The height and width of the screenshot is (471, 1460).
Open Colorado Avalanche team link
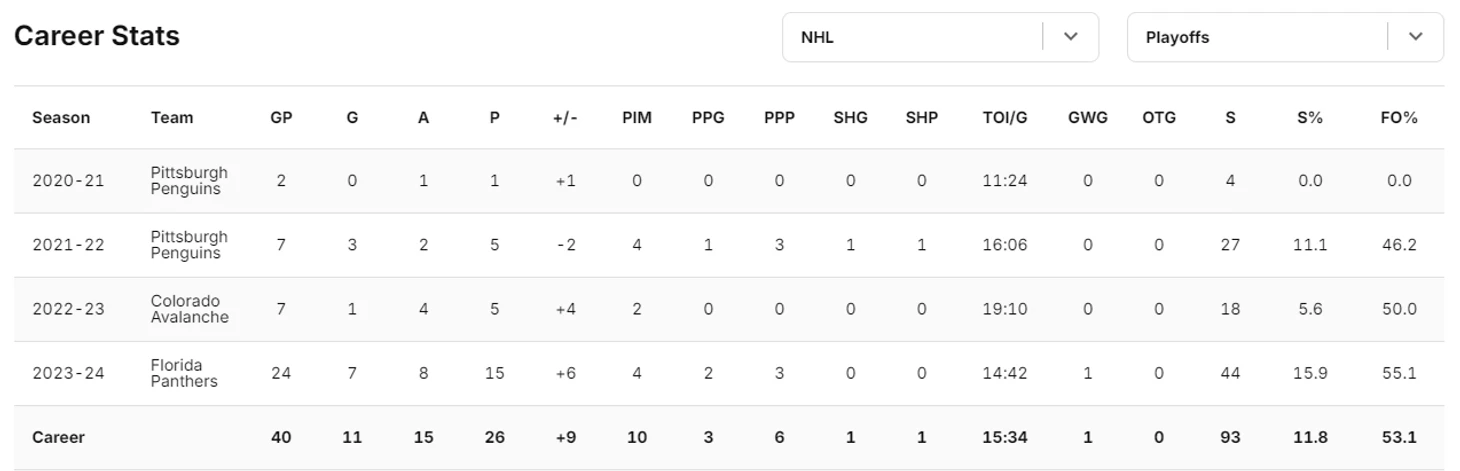(x=189, y=309)
